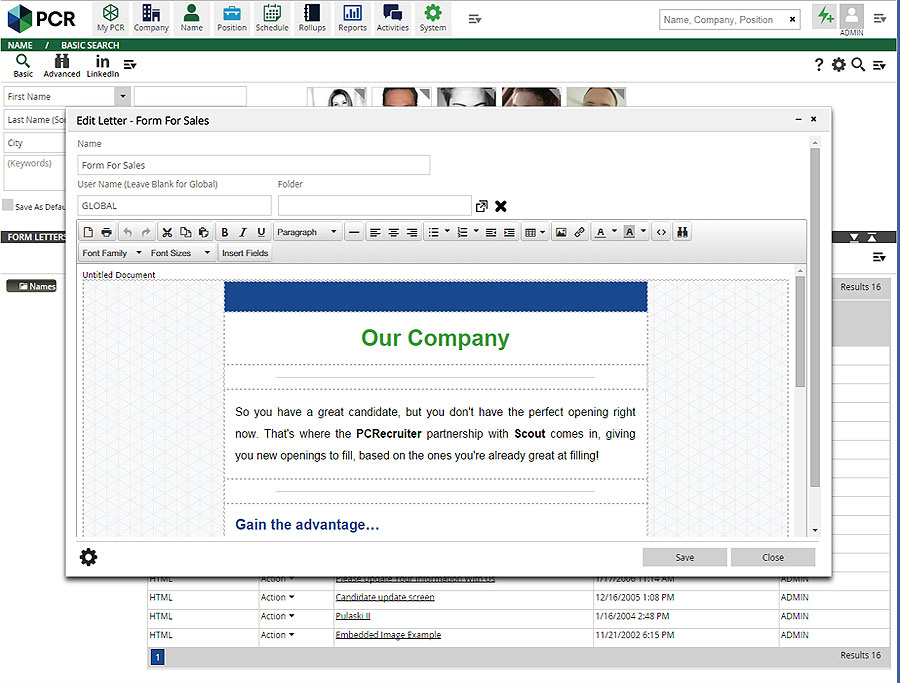Click the print icon in the editor
Screen dimensions: 900x683
click(x=107, y=232)
